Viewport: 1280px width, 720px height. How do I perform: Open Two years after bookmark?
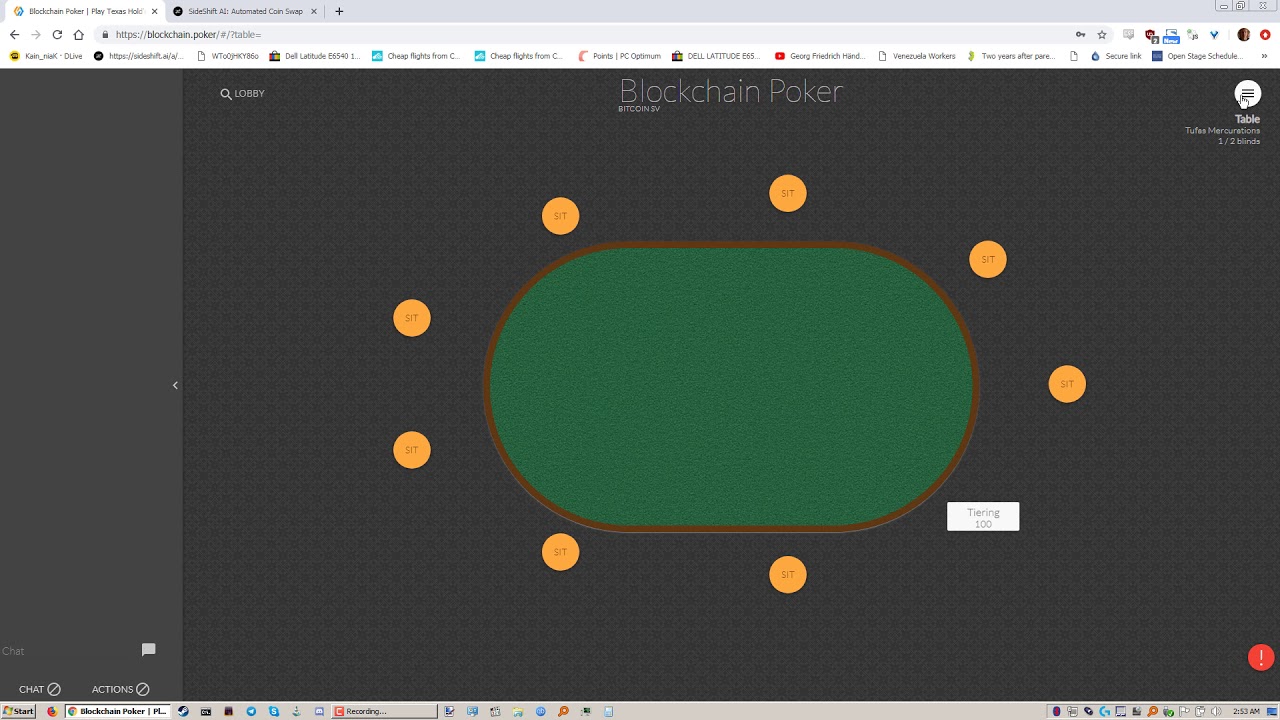pyautogui.click(x=1010, y=56)
